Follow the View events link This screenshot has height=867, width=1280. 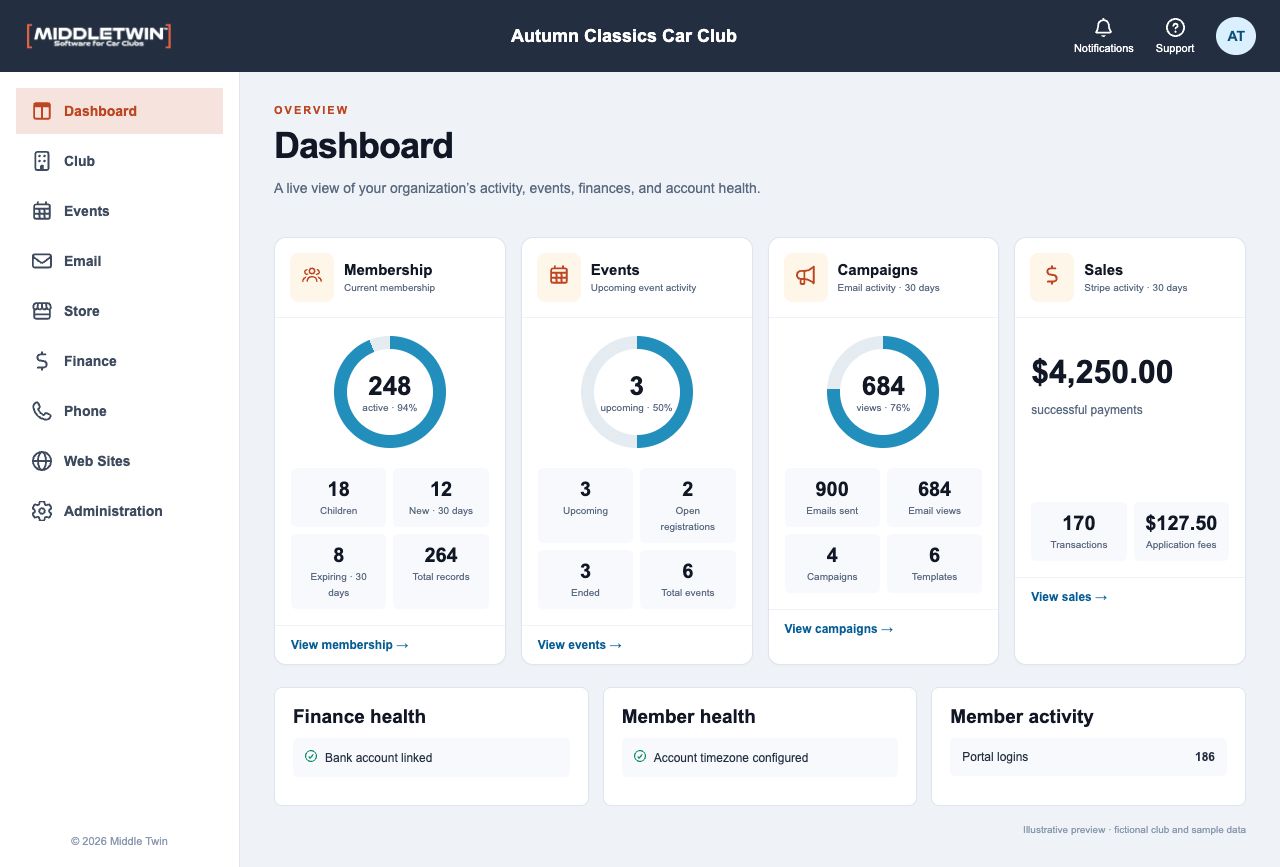(x=580, y=645)
